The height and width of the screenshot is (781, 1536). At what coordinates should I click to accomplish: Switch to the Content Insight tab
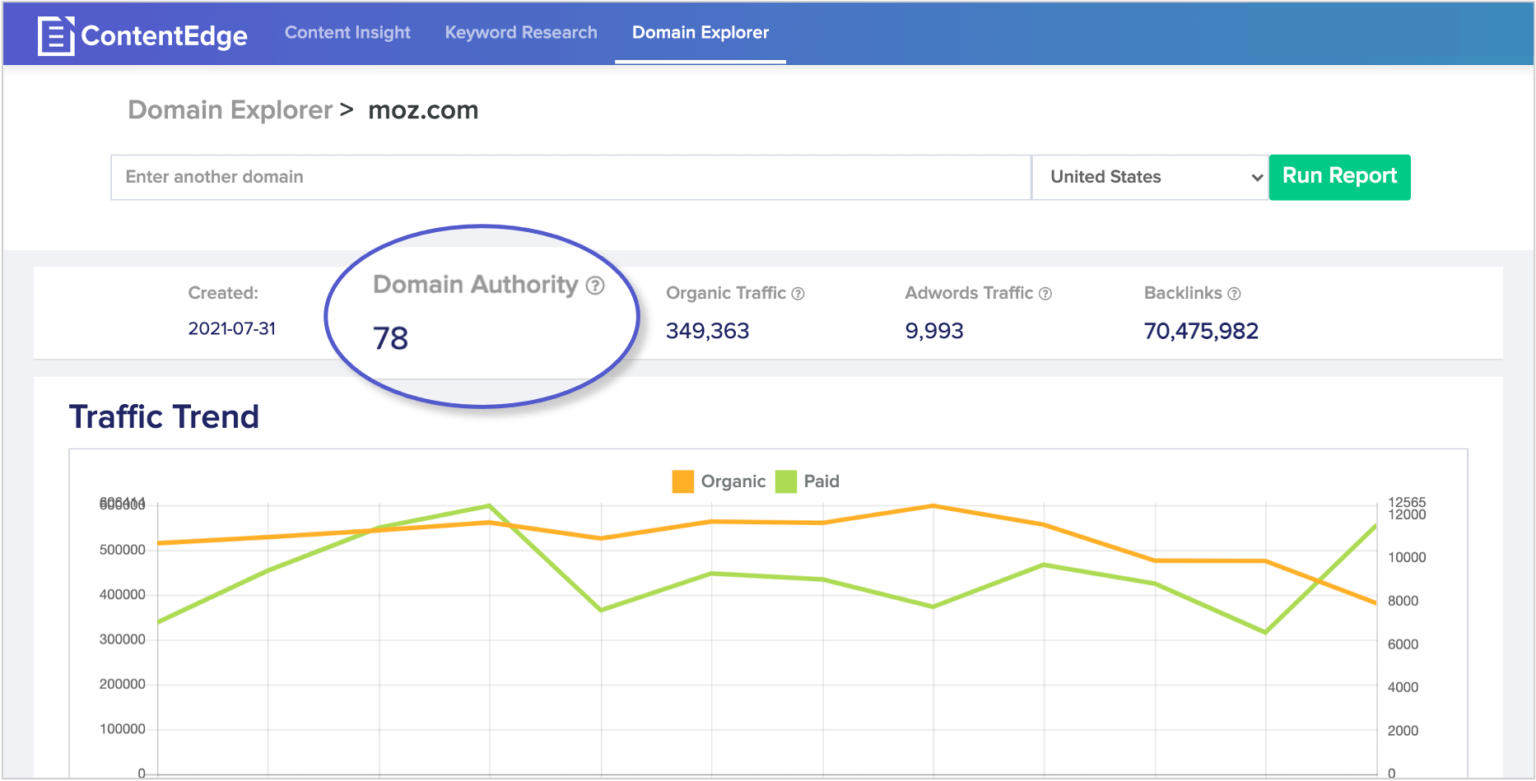[x=347, y=32]
